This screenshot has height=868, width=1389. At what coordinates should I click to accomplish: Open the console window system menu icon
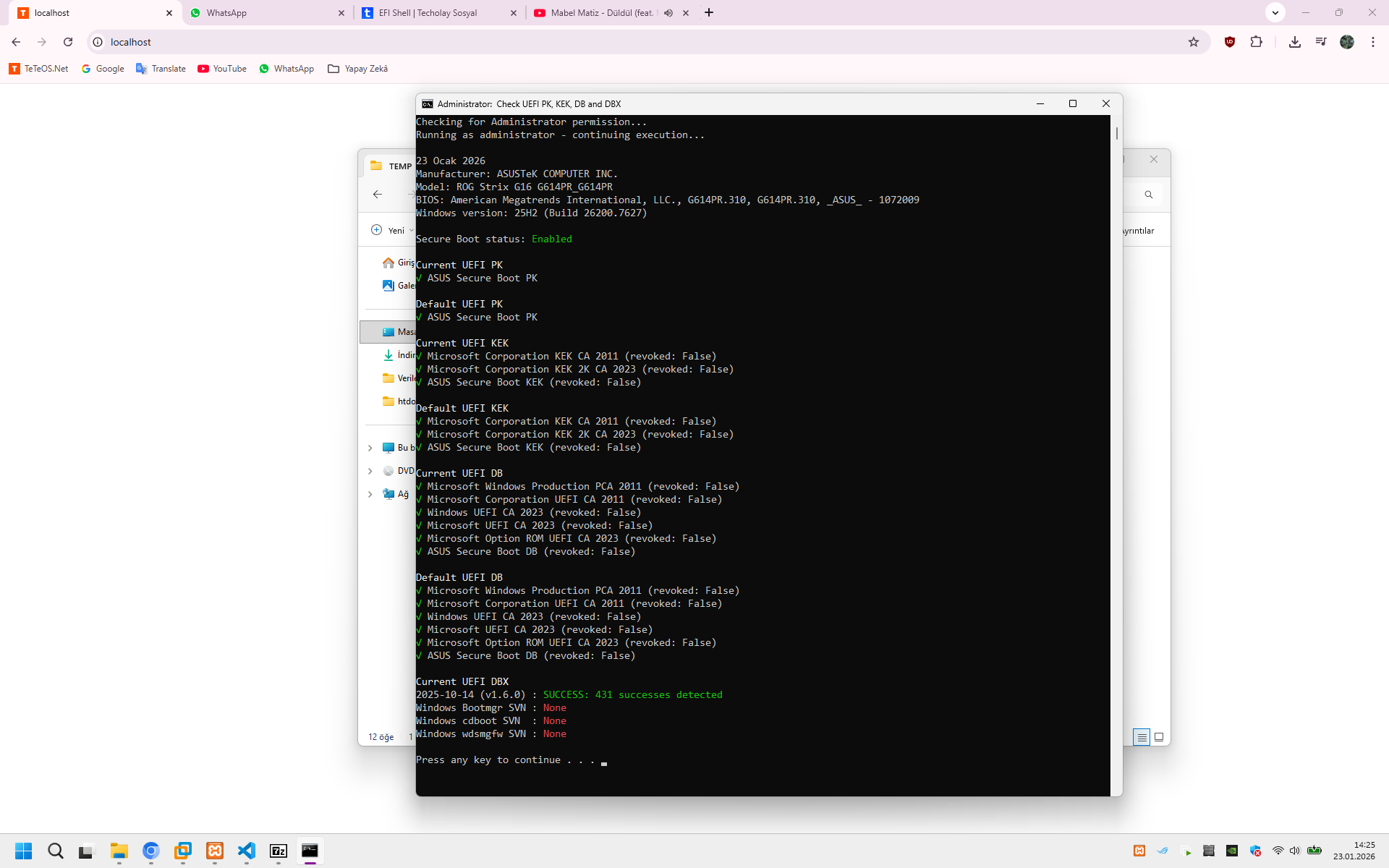click(428, 104)
